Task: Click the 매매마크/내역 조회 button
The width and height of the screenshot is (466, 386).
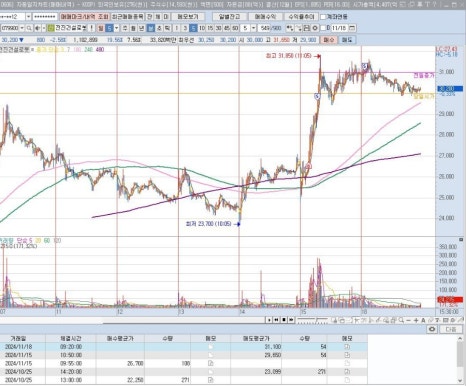Action: point(84,17)
